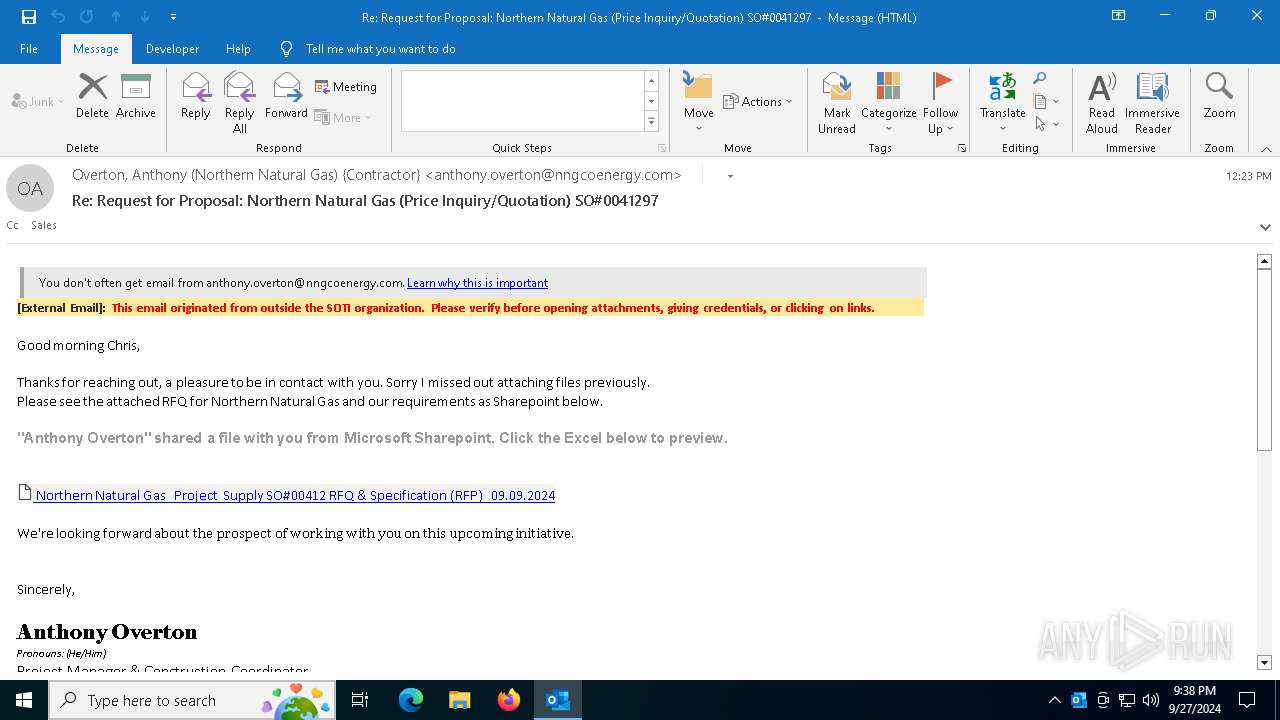Open the Zoom dialog

pos(1219,97)
